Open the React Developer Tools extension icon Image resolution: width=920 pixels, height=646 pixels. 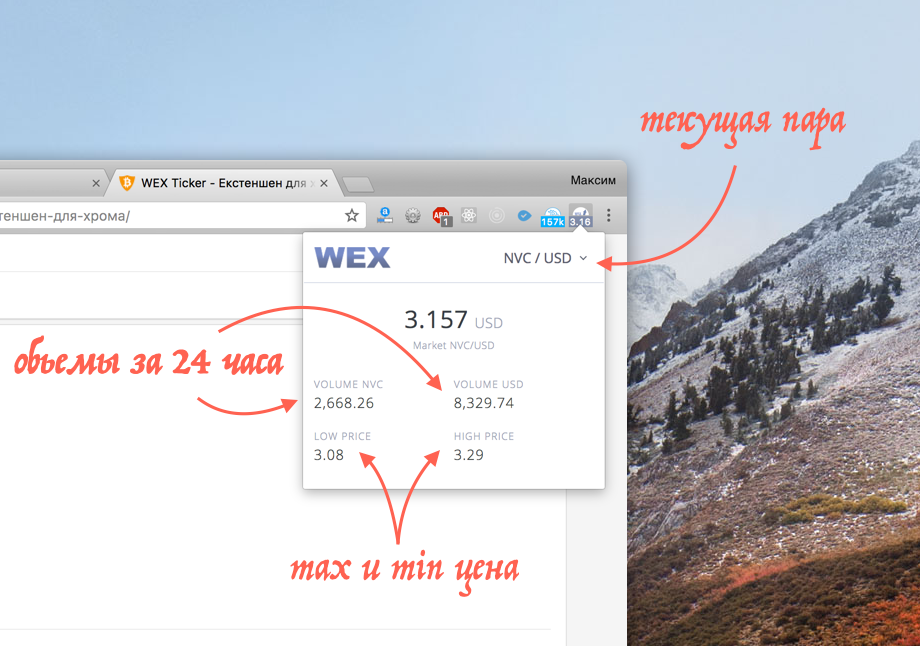(x=468, y=215)
